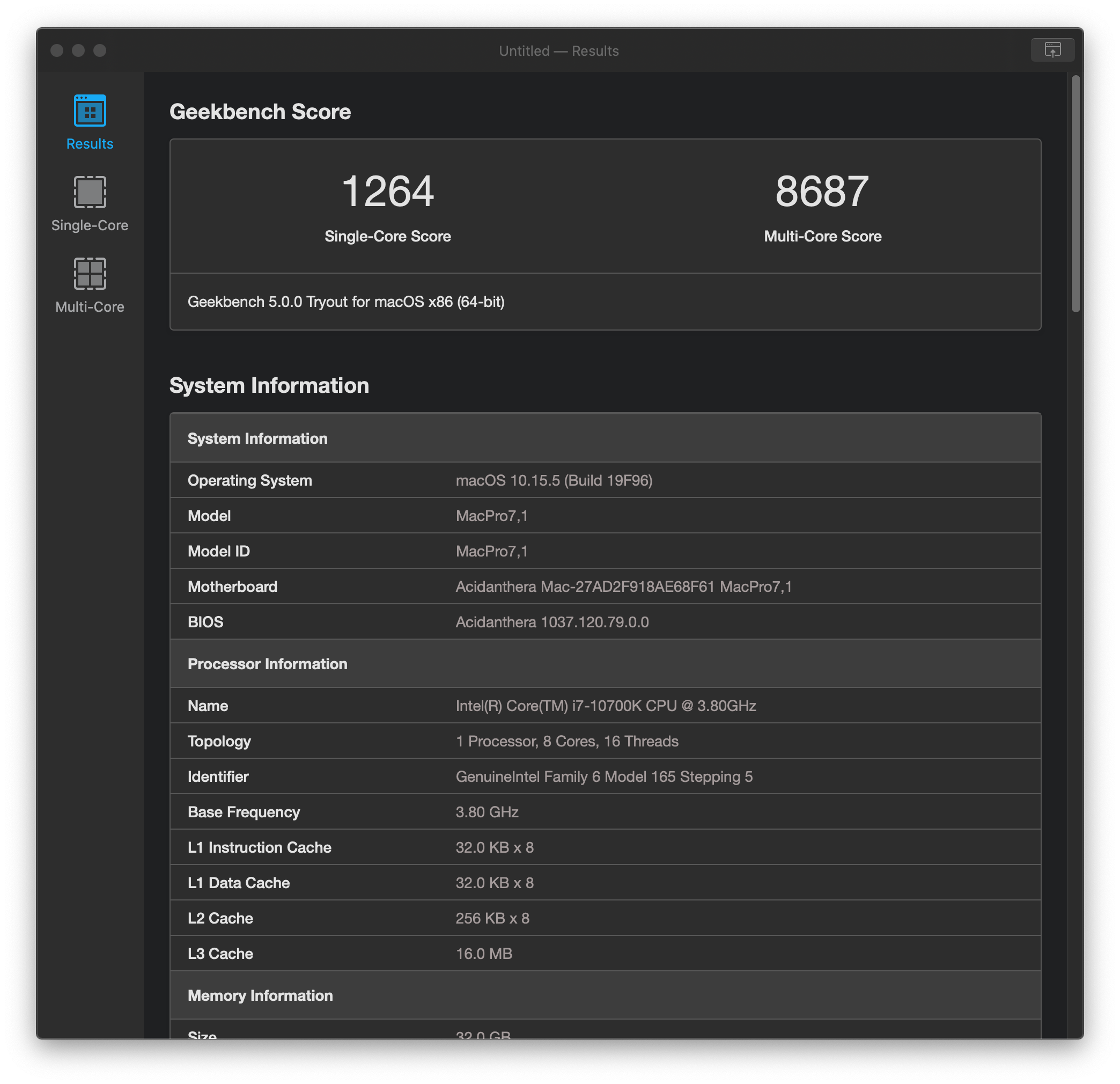Click the Motherboard row label

233,587
